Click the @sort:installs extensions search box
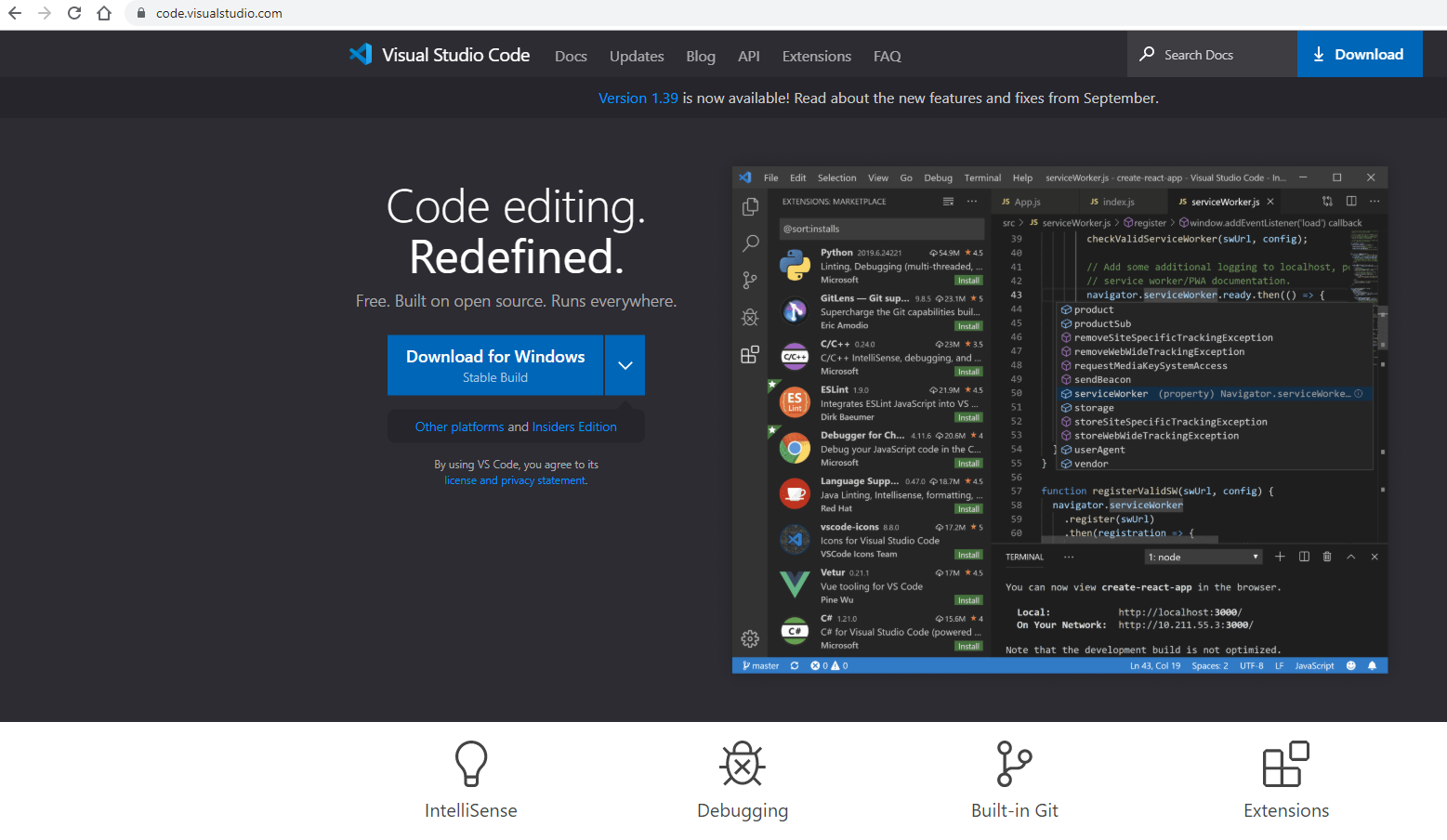Viewport: 1447px width, 840px height. (881, 229)
